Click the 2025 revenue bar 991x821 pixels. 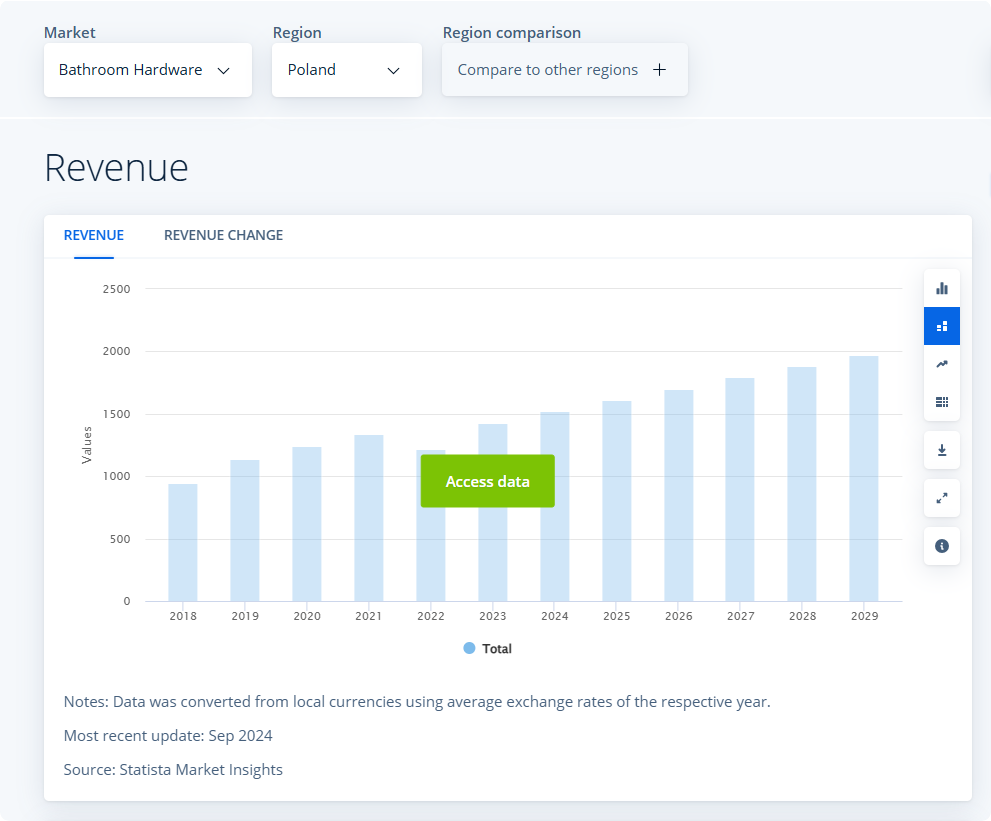[617, 501]
